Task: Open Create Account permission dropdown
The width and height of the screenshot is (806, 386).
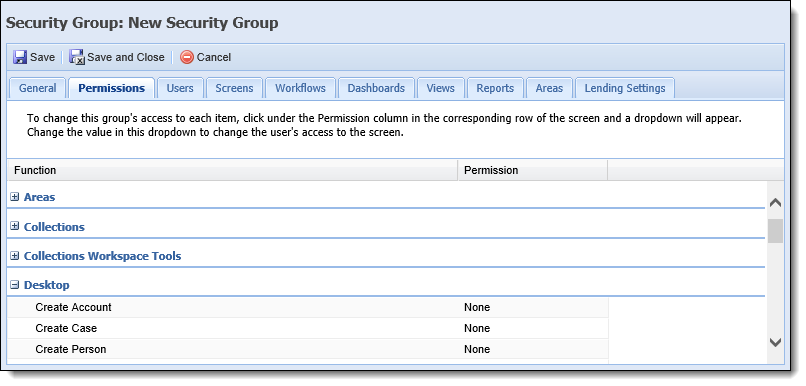Action: 533,307
